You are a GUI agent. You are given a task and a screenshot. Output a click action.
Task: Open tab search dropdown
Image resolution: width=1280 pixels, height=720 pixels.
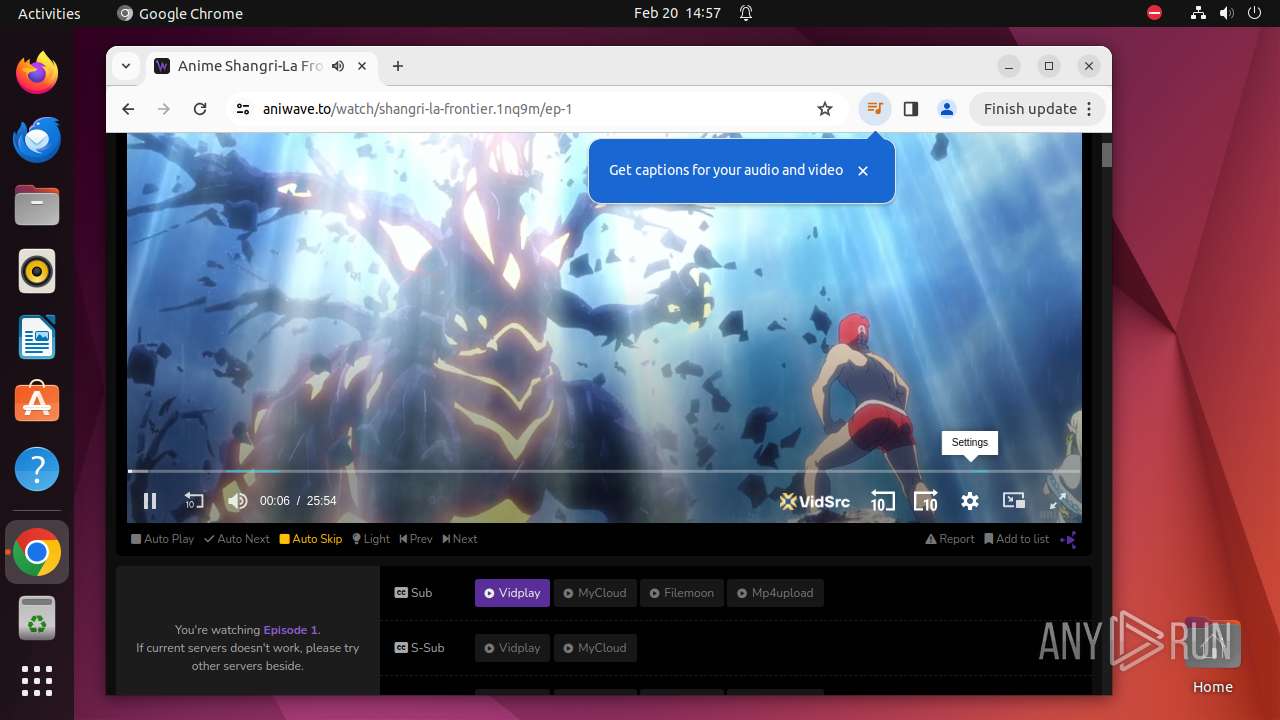[126, 66]
